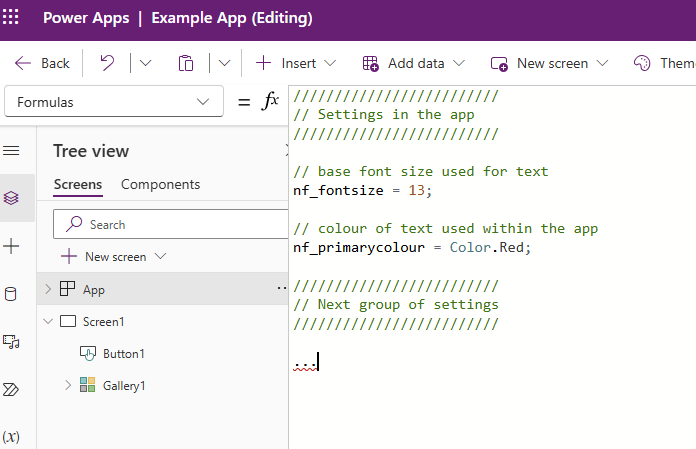Expand the App tree node

[48, 289]
